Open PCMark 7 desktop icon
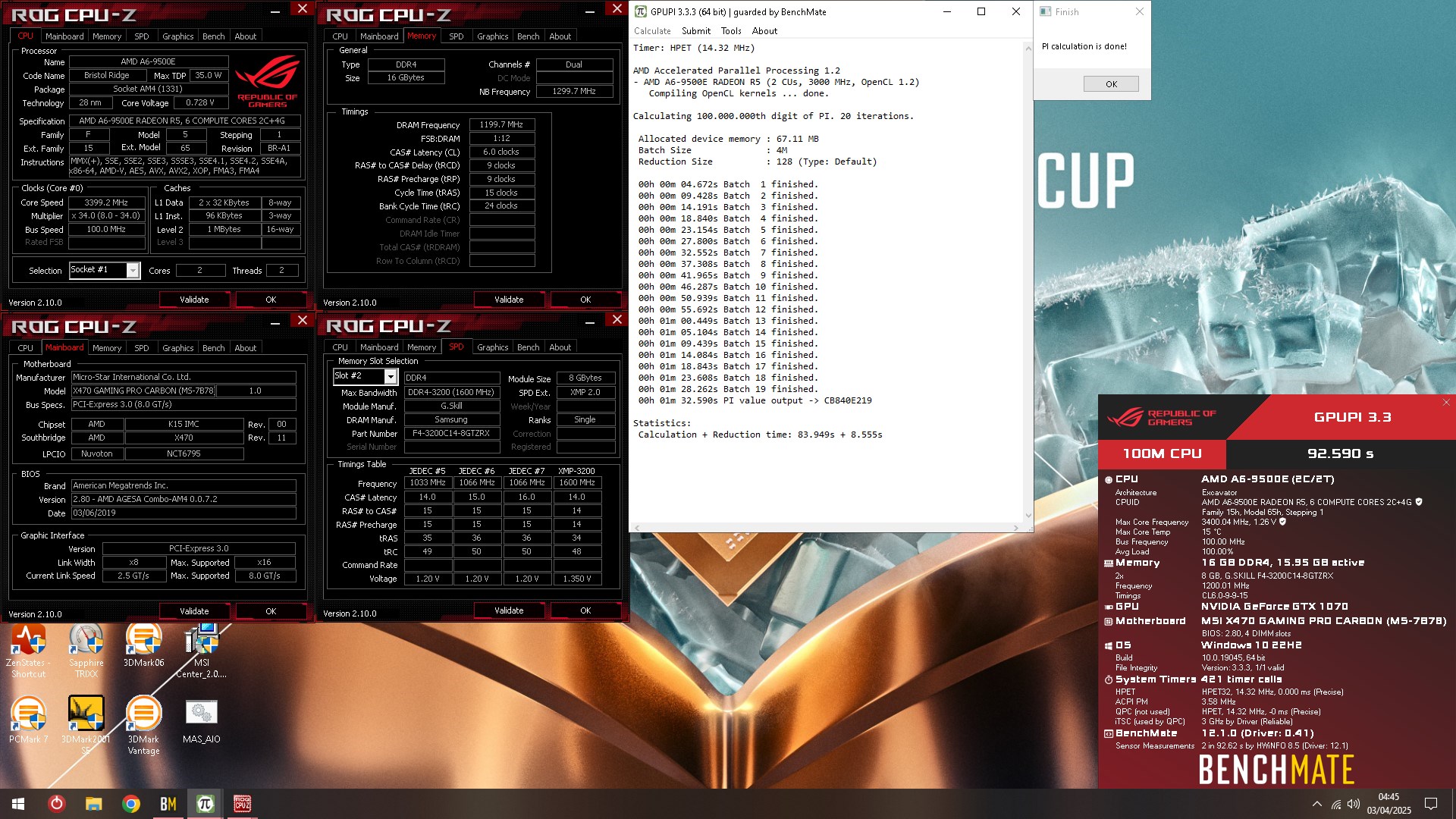 (28, 720)
